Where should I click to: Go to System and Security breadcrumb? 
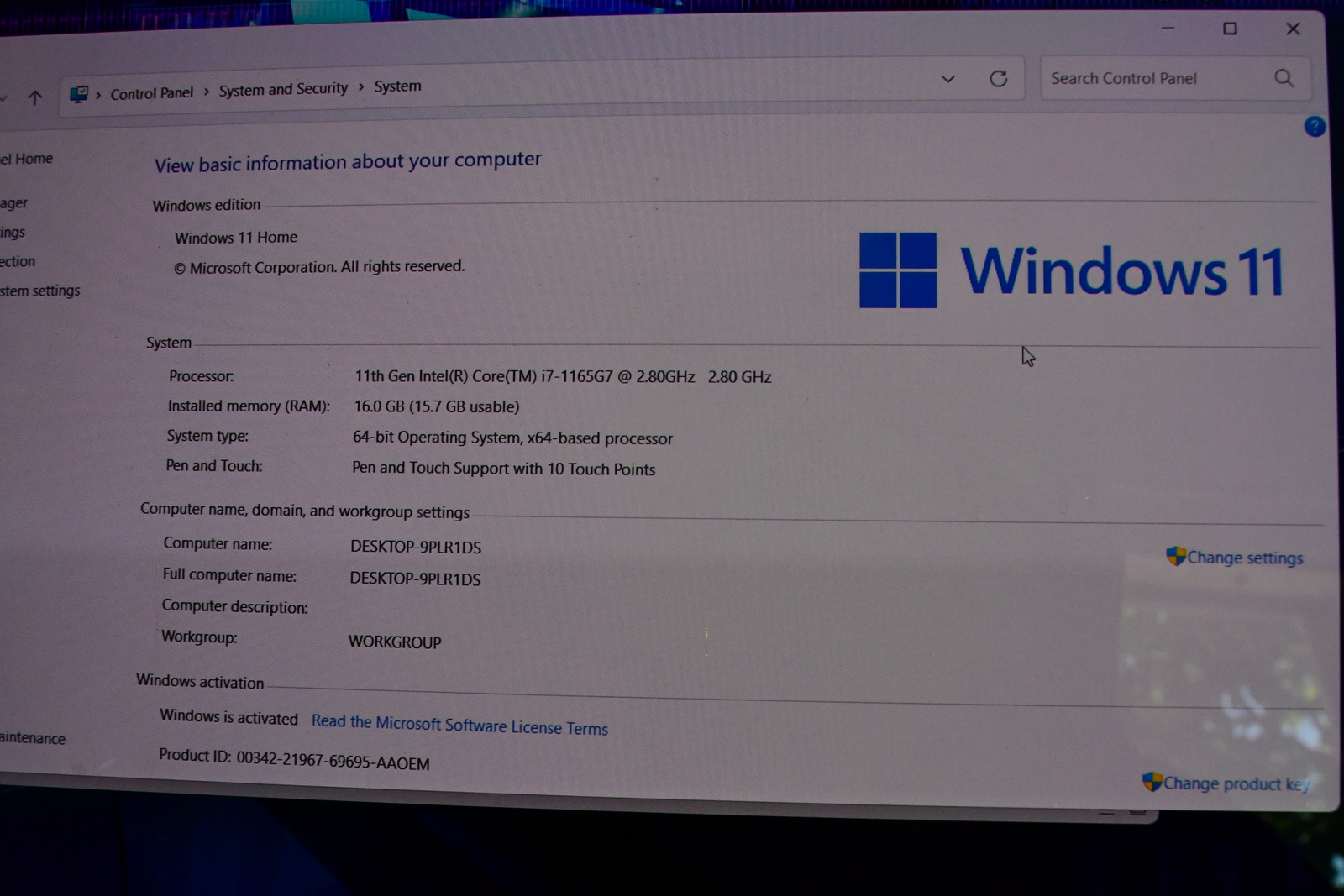[x=283, y=89]
